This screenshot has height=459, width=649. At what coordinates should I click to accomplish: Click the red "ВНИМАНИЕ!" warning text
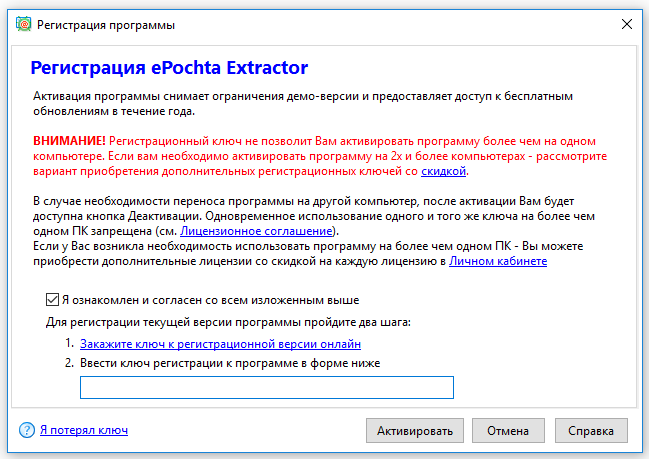pos(69,141)
